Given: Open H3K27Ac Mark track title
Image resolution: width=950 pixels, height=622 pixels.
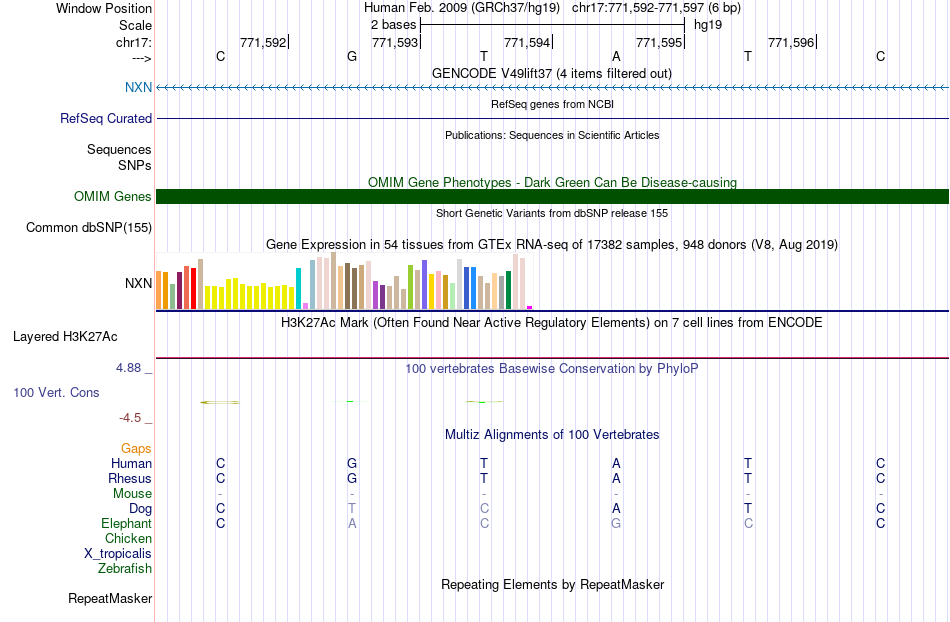Looking at the screenshot, I should point(551,322).
